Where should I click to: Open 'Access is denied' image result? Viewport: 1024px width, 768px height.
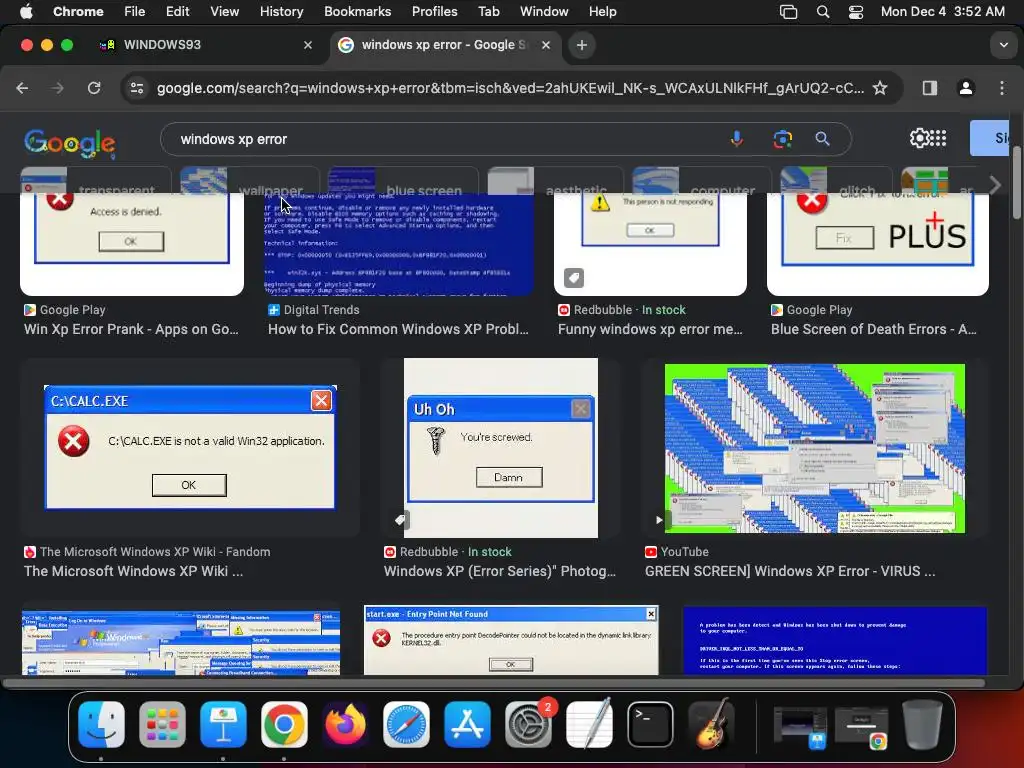coord(132,244)
